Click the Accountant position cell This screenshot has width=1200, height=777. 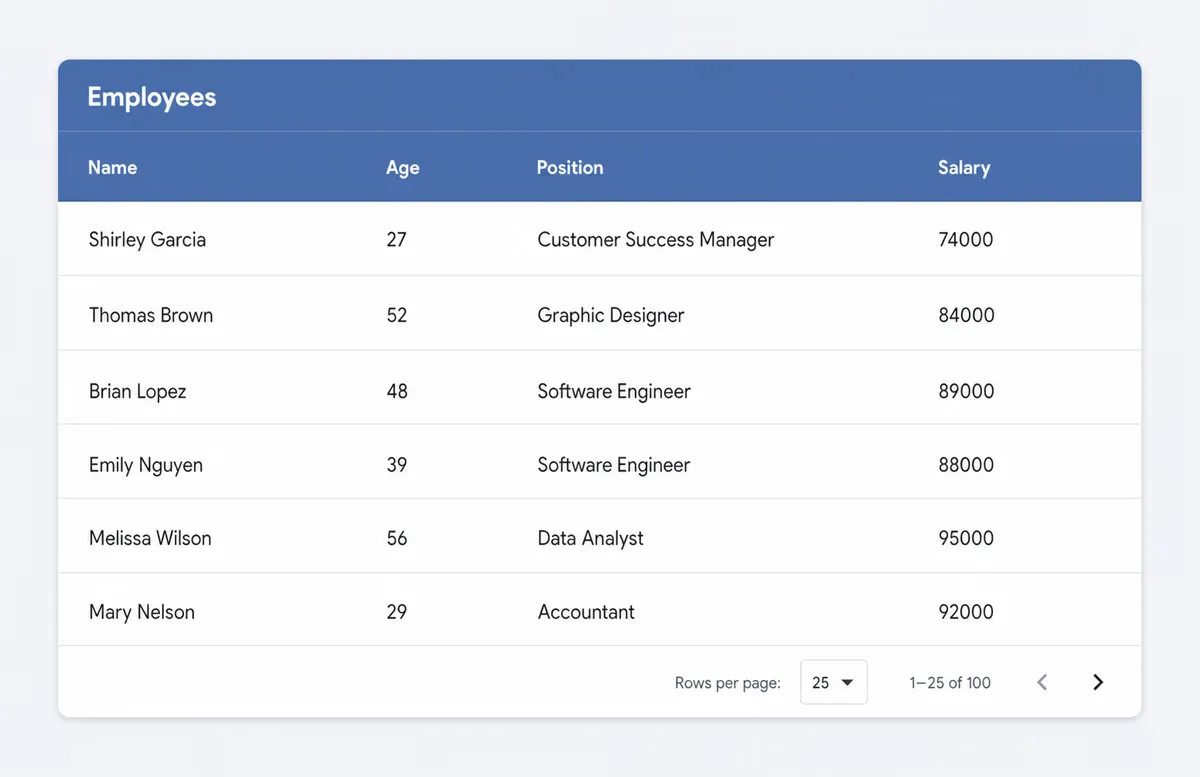(586, 612)
